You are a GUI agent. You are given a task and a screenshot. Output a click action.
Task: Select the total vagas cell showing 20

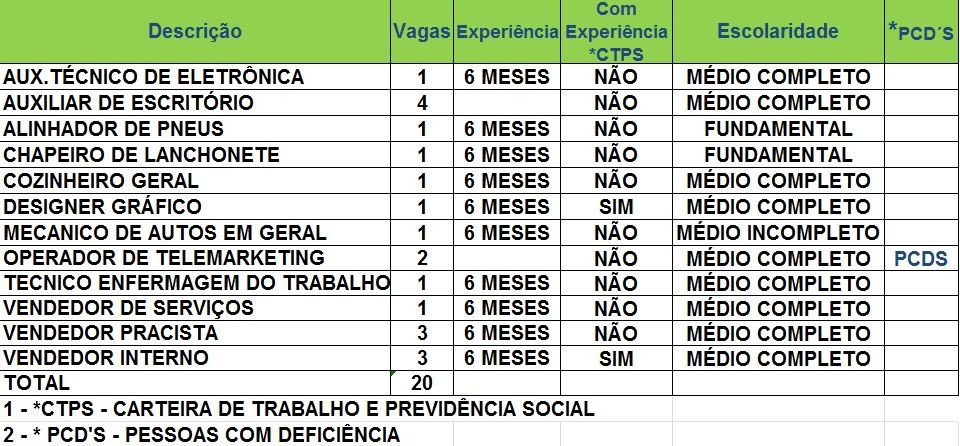click(x=422, y=382)
